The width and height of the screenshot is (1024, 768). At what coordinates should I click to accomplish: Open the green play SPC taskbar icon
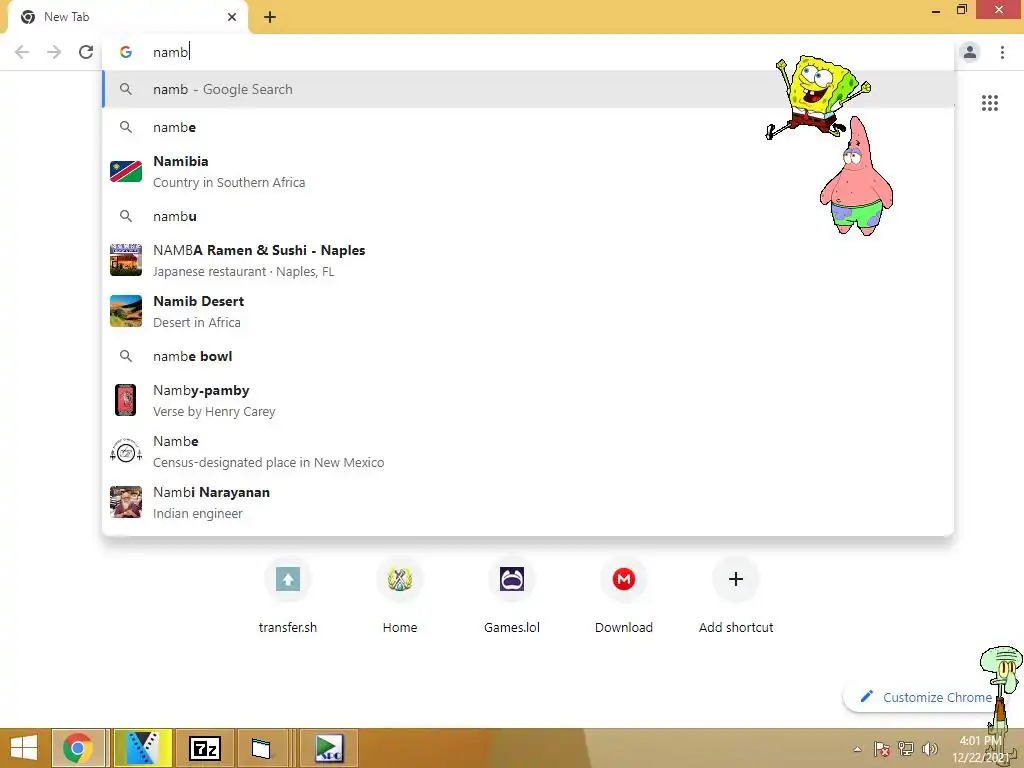point(328,748)
